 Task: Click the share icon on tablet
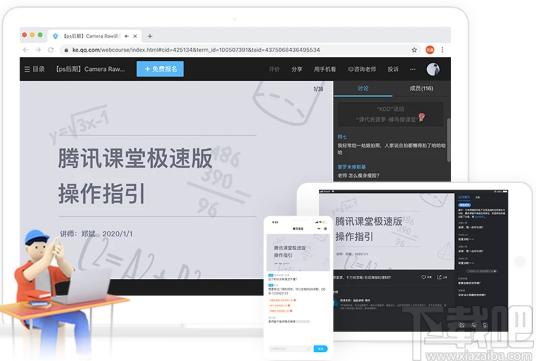click(x=440, y=277)
